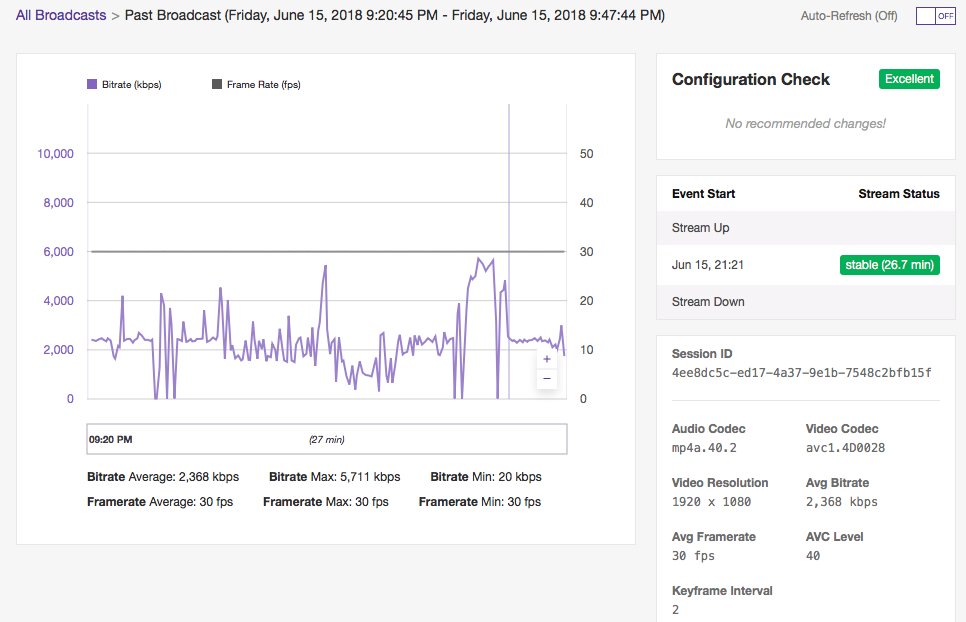The image size is (966, 622).
Task: Open the All Broadcasts breadcrumb link
Action: pyautogui.click(x=61, y=16)
